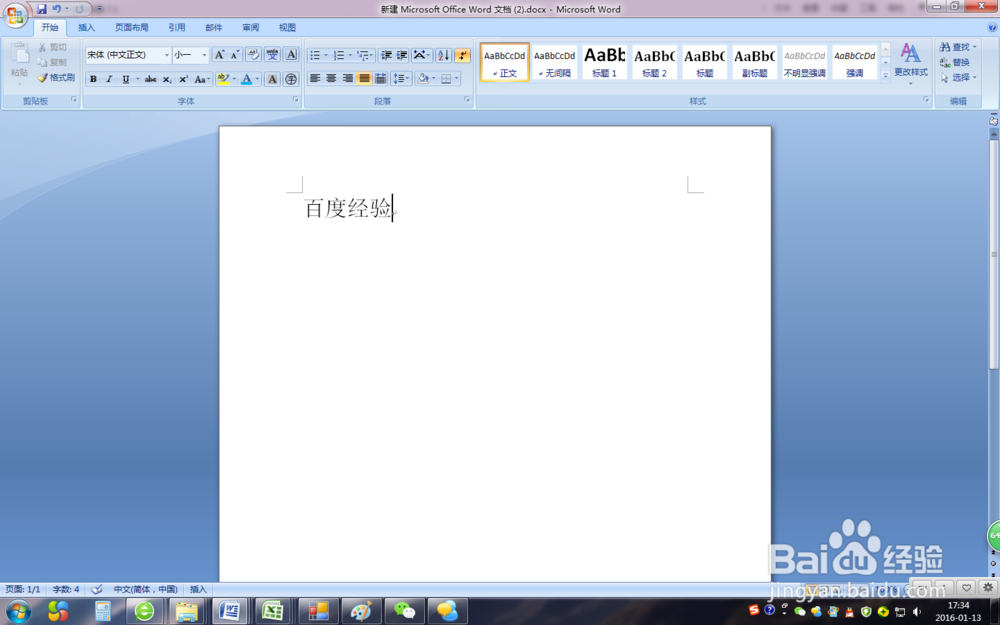The width and height of the screenshot is (1000, 625).
Task: Apply superscript formatting (x²)
Action: click(183, 79)
